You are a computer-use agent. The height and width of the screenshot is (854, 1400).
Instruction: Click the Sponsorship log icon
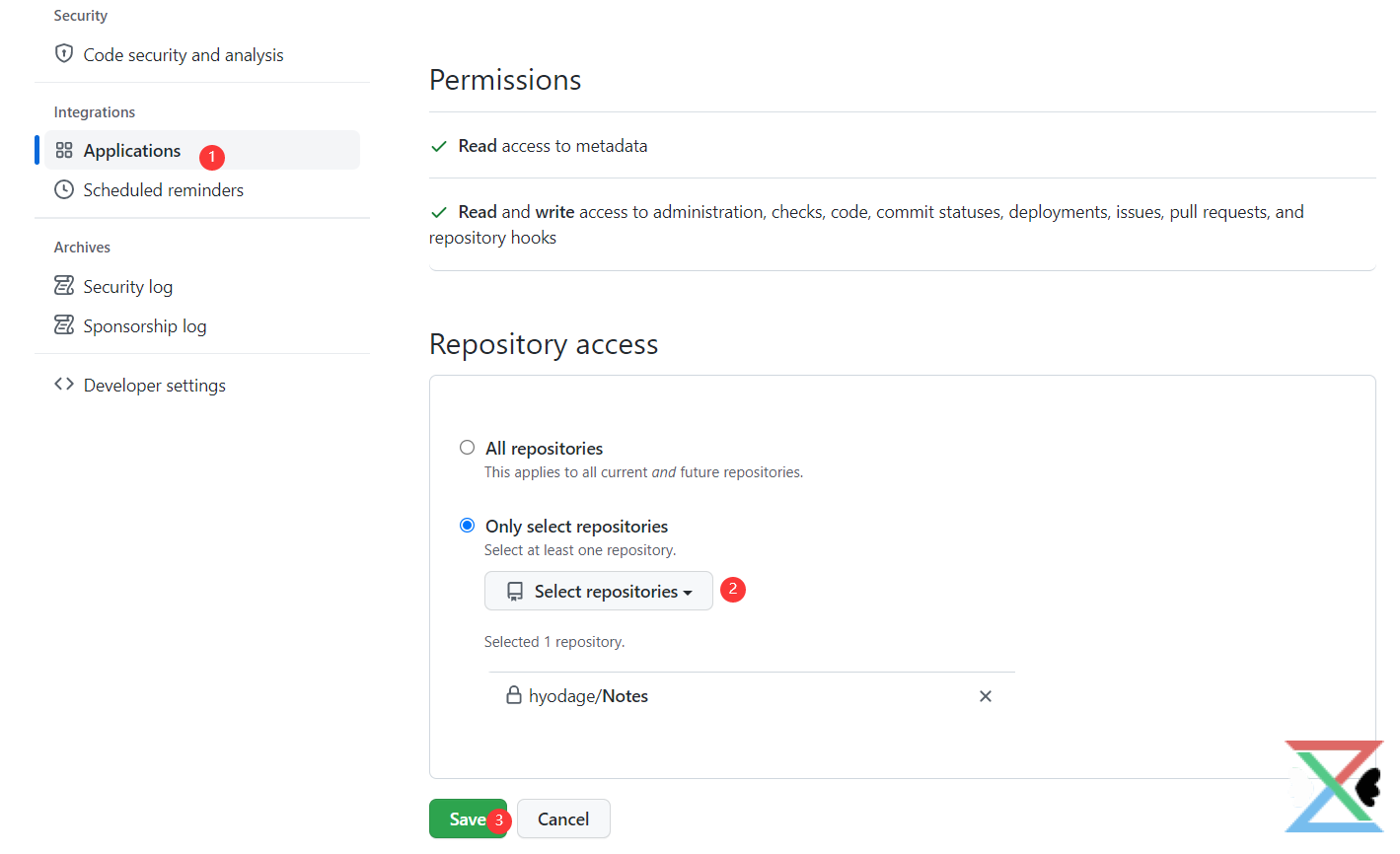tap(64, 325)
